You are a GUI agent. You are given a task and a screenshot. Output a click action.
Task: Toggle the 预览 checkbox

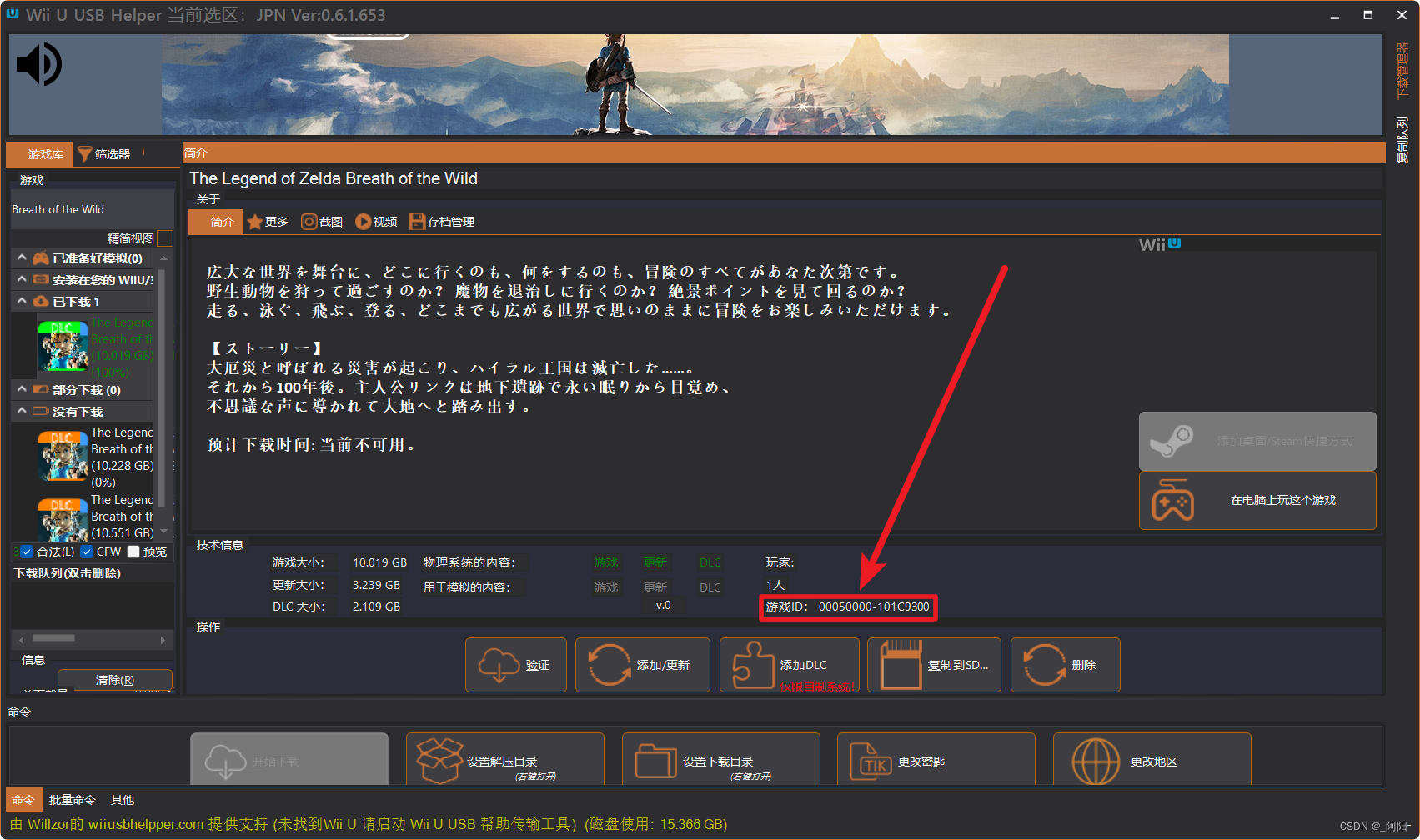pyautogui.click(x=133, y=552)
